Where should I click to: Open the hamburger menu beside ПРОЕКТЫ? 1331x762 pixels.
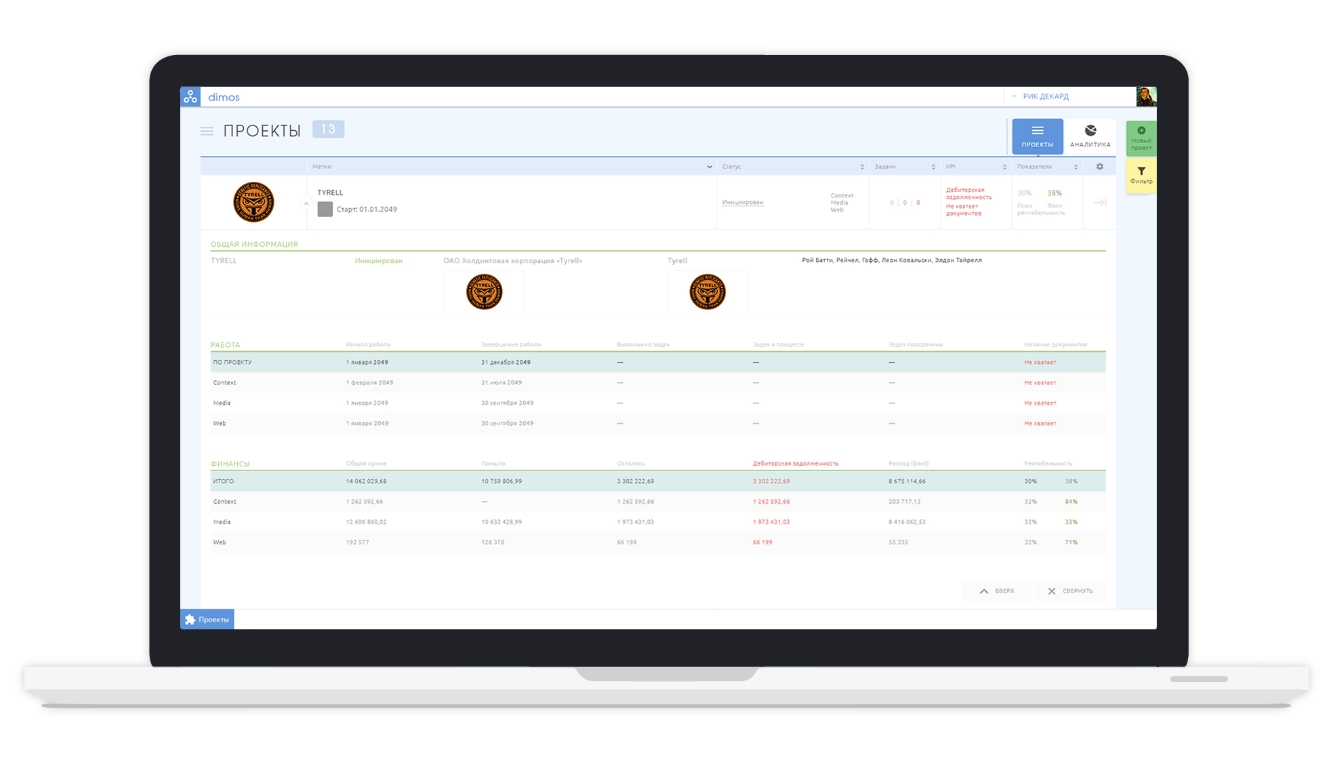[207, 131]
